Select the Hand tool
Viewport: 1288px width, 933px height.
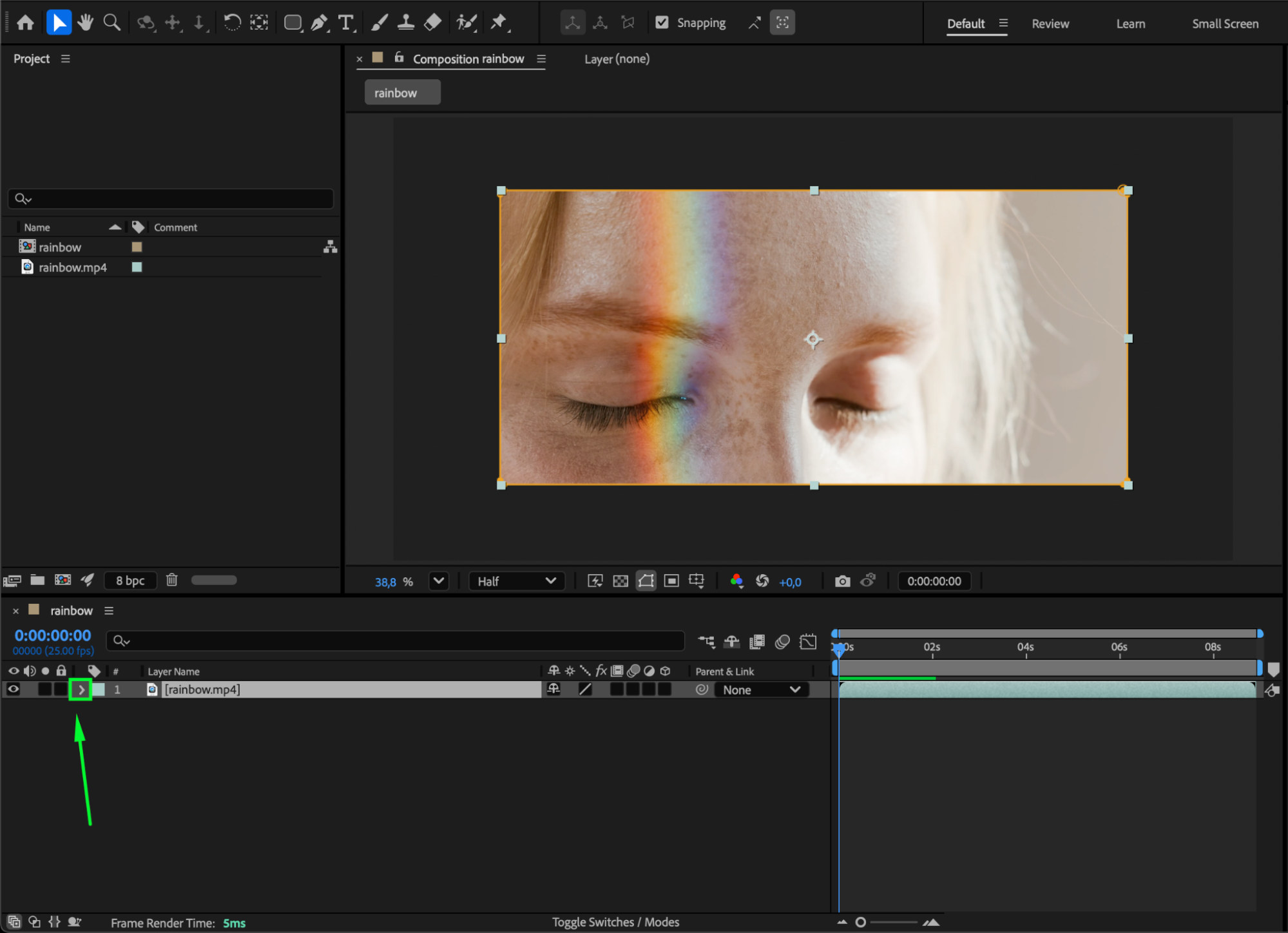tap(85, 23)
